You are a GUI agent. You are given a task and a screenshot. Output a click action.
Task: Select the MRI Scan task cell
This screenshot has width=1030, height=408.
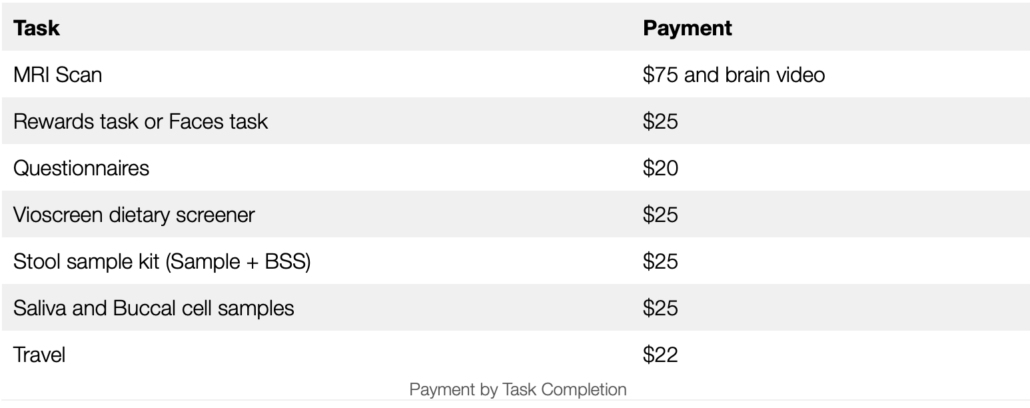coord(58,75)
